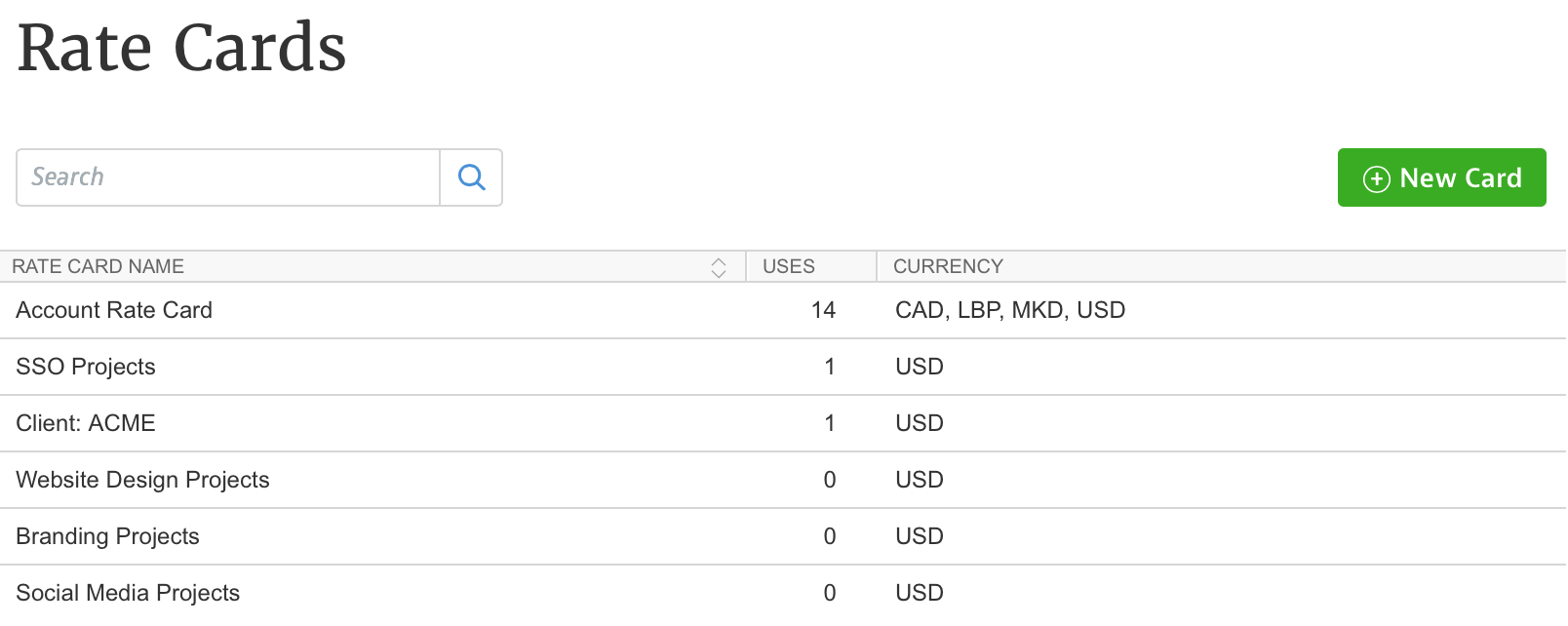Click the CAD, LBP, MKD, USD currency cell

[1010, 310]
